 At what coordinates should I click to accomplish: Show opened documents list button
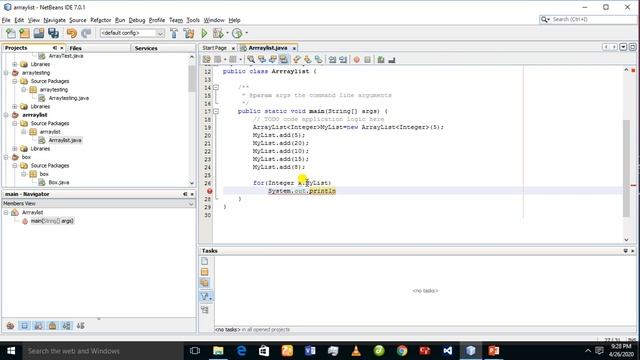[x=623, y=47]
